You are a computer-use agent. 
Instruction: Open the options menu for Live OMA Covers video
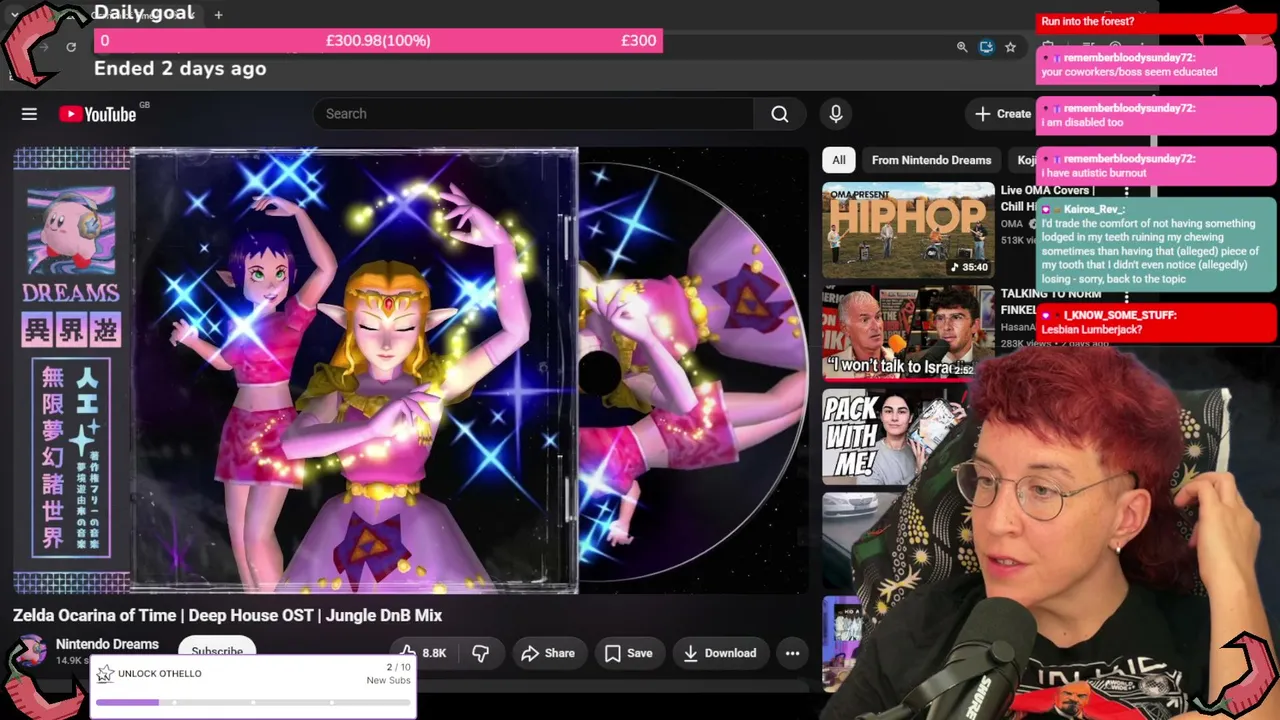tap(1126, 191)
